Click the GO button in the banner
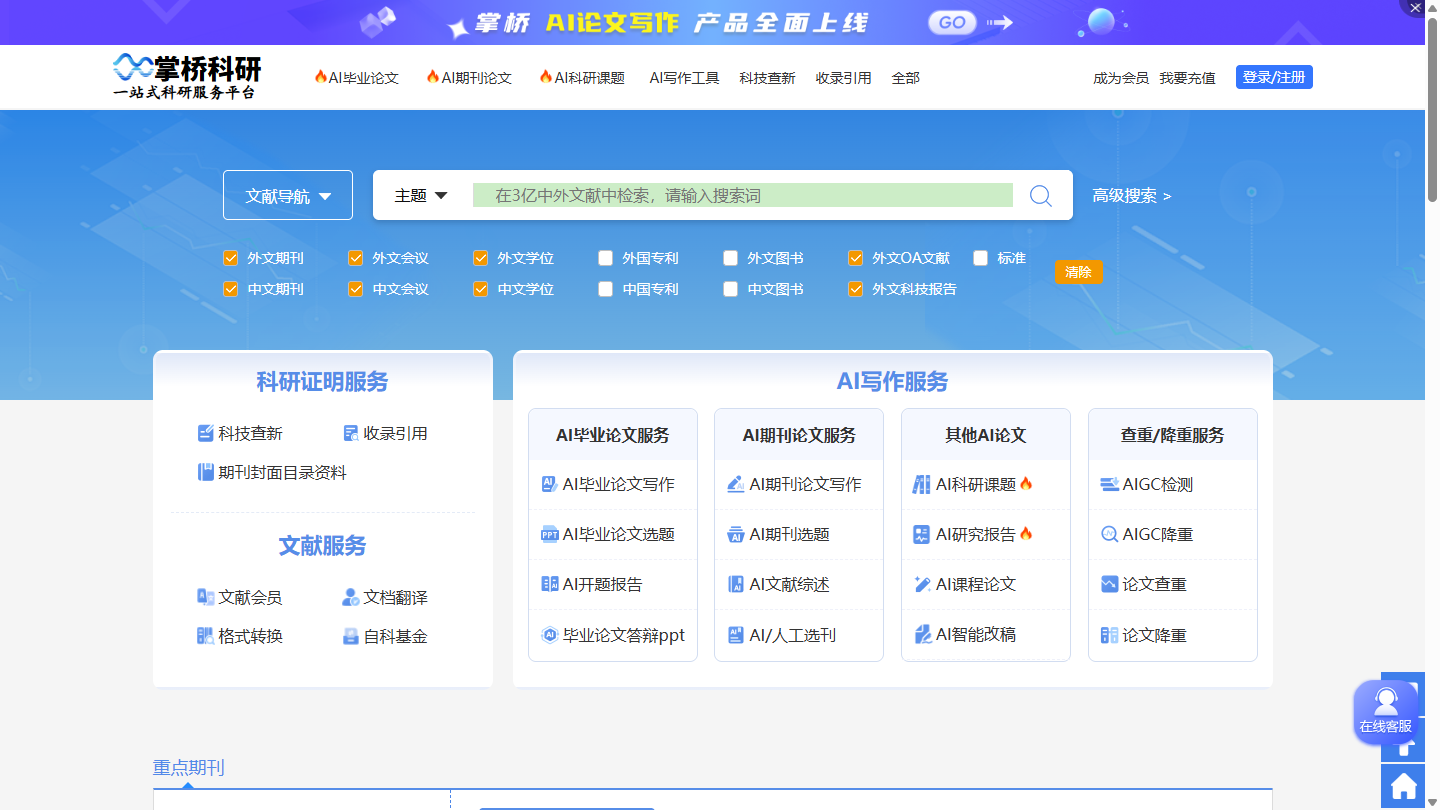The image size is (1440, 810). pyautogui.click(x=952, y=22)
